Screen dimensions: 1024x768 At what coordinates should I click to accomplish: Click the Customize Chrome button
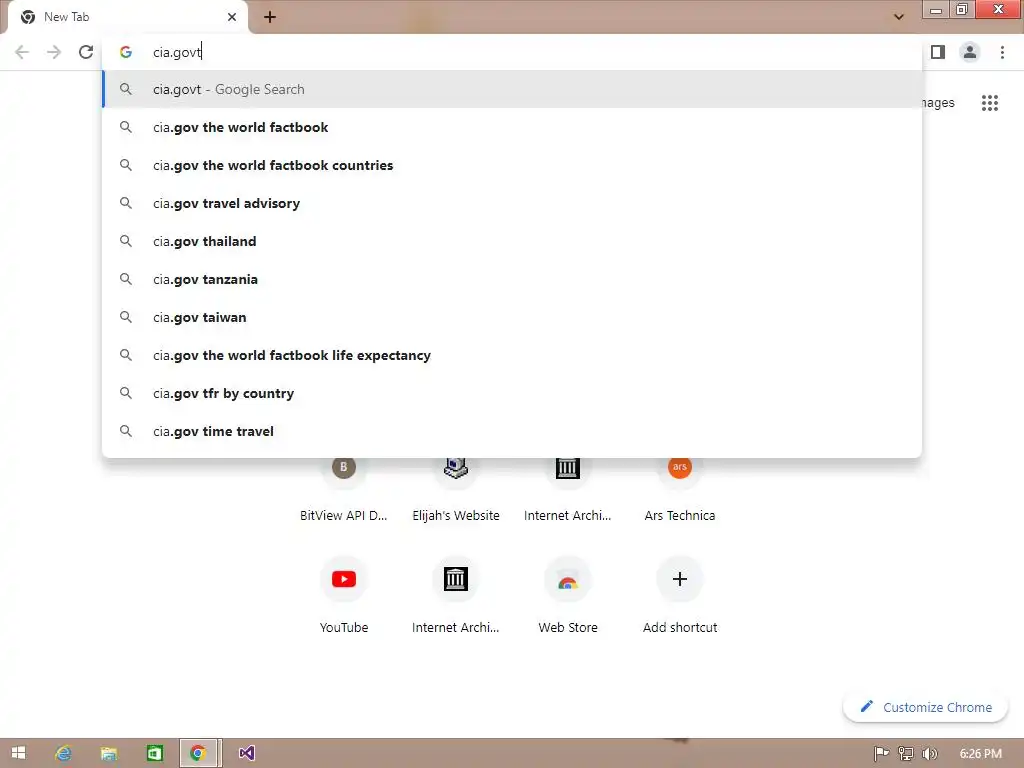(925, 707)
